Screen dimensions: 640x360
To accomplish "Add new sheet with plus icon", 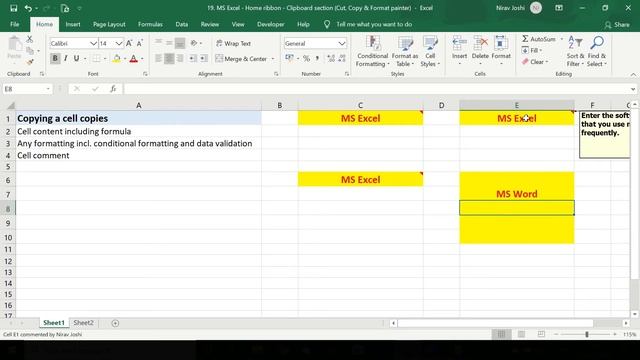I will (115, 323).
